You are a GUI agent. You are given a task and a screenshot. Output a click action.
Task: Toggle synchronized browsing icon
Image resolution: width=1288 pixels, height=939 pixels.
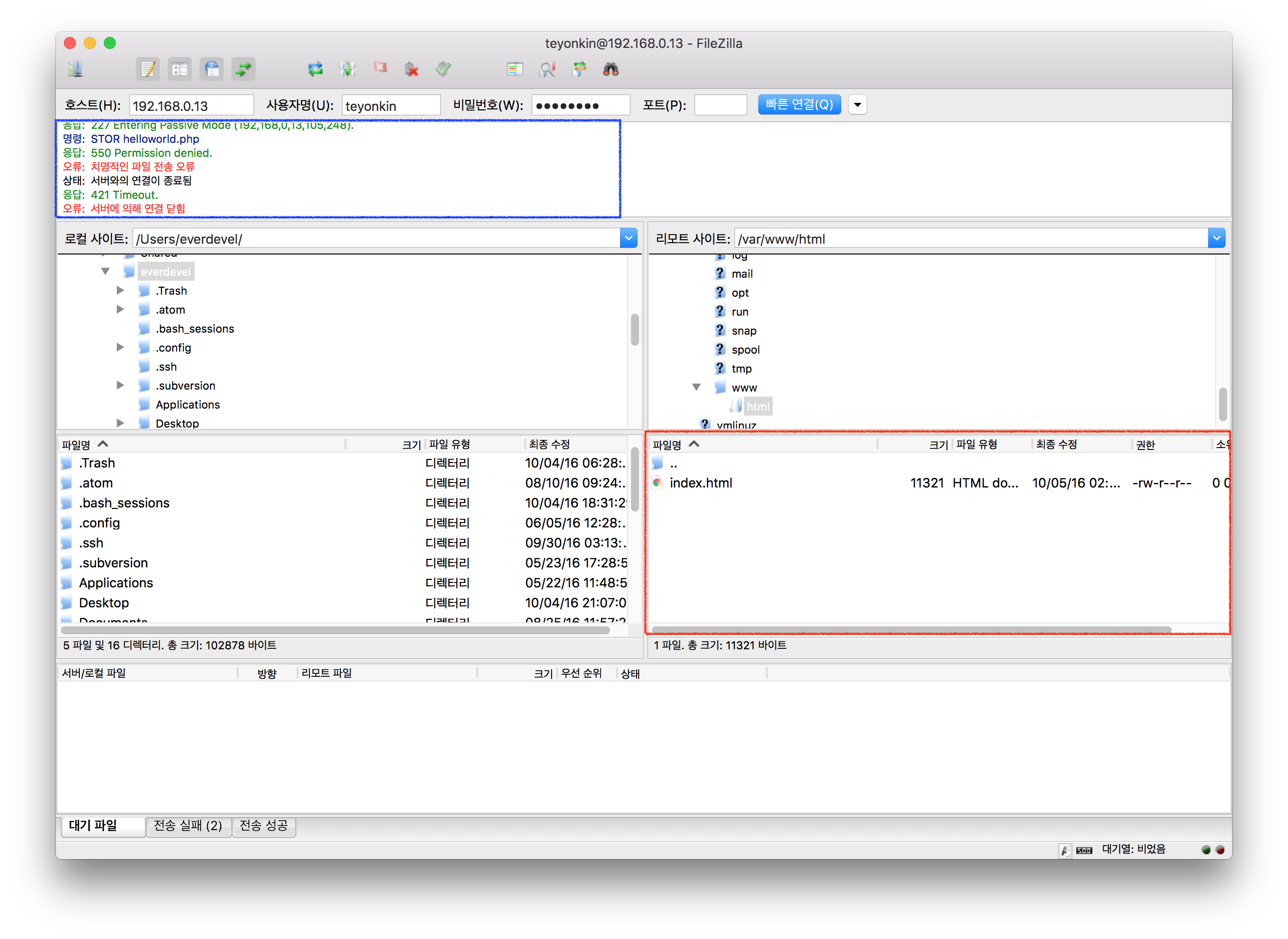579,69
